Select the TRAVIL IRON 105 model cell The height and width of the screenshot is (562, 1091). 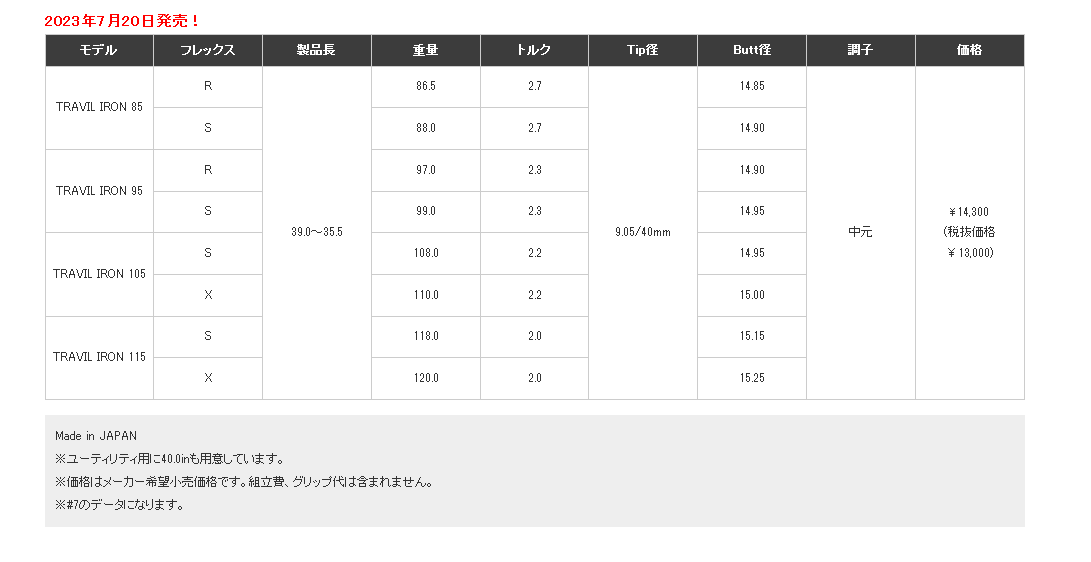[x=99, y=274]
